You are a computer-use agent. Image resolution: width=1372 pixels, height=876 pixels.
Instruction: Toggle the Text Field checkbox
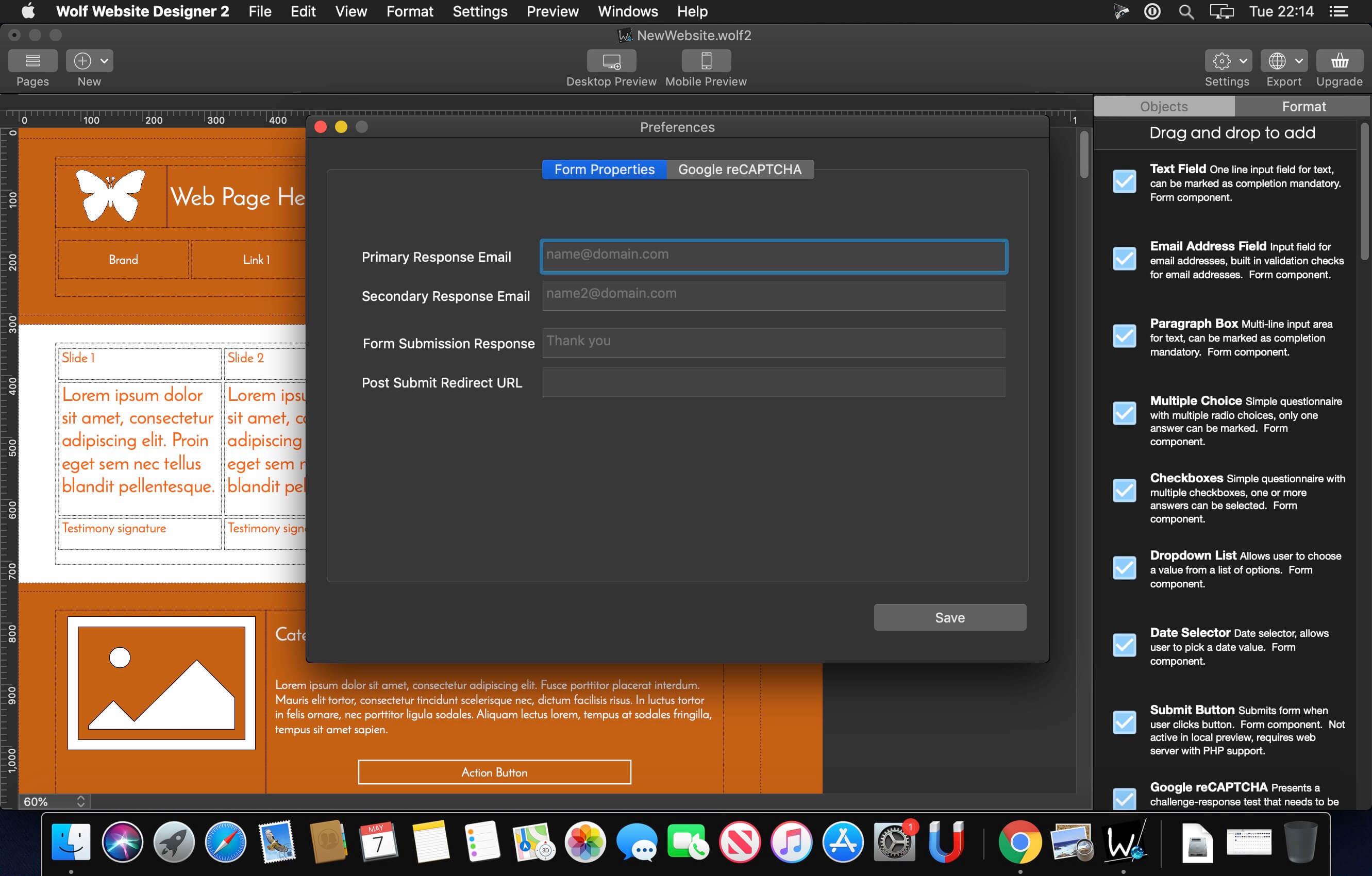[1124, 182]
